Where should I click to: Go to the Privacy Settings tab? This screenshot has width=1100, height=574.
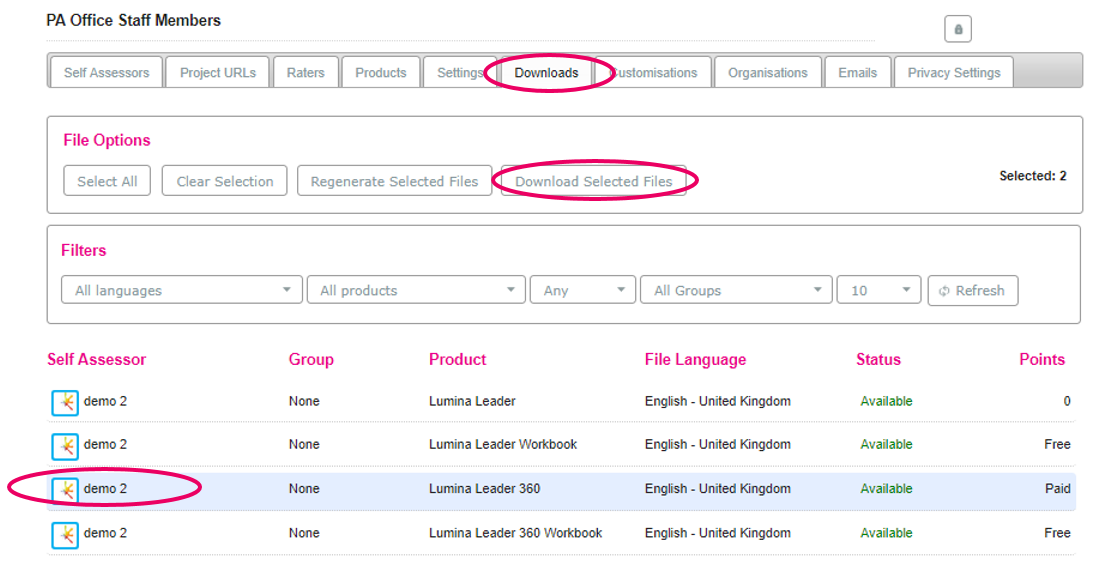tap(954, 72)
